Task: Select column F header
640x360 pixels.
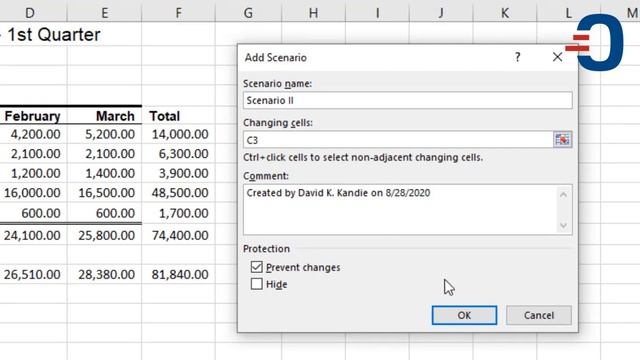Action: tap(178, 13)
